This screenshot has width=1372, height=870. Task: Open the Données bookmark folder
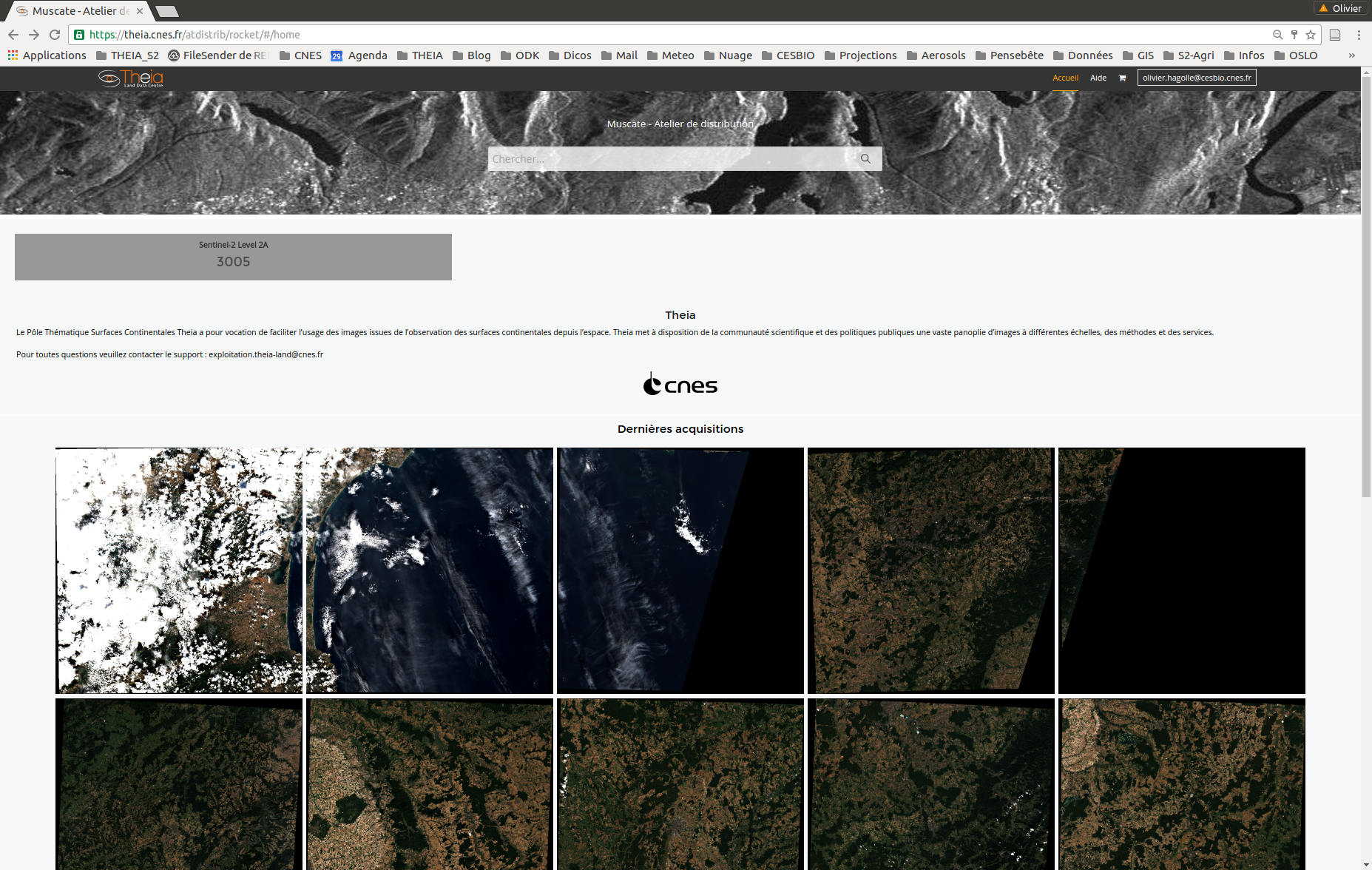point(1083,55)
